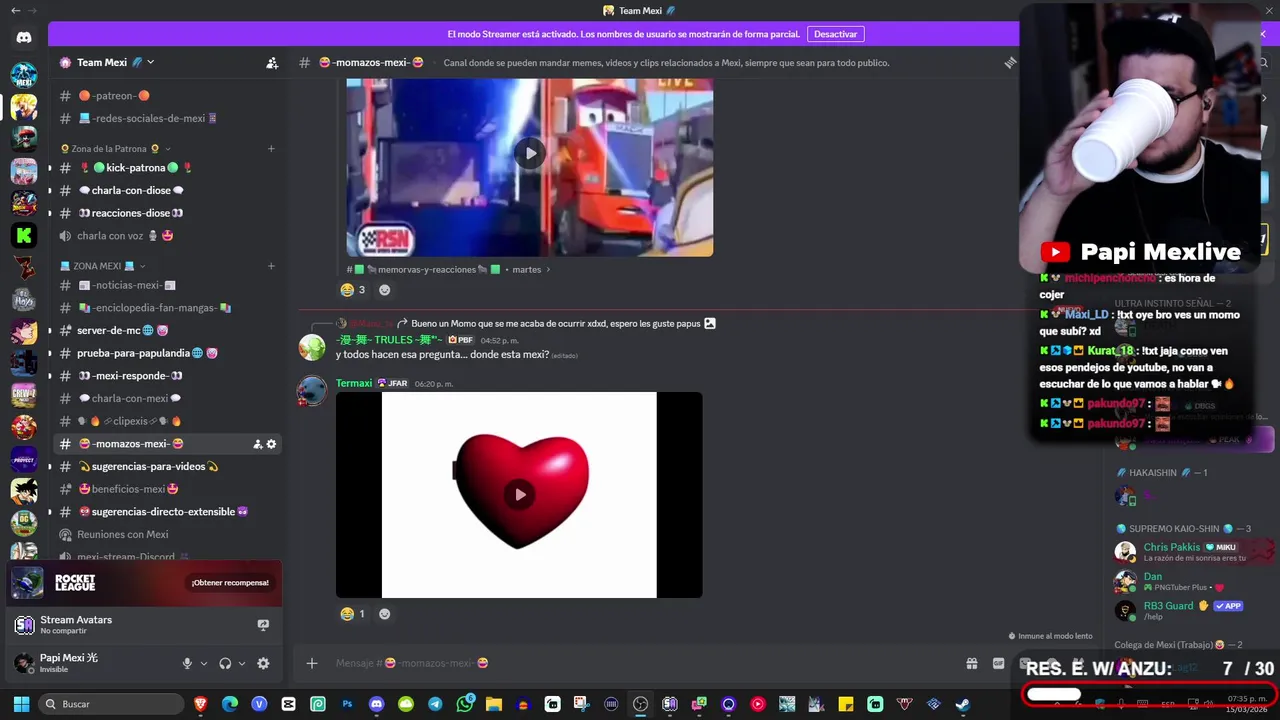Click Windows Start button
Screen dimensions: 1280x720
coord(20,704)
